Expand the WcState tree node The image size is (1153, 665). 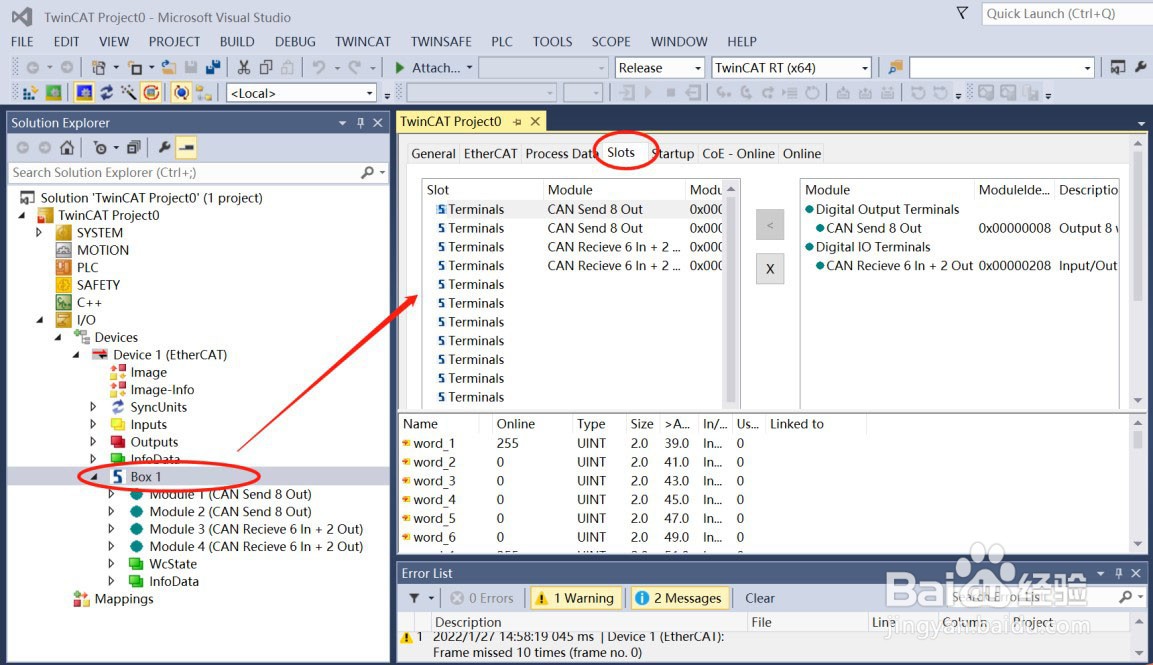pos(111,563)
